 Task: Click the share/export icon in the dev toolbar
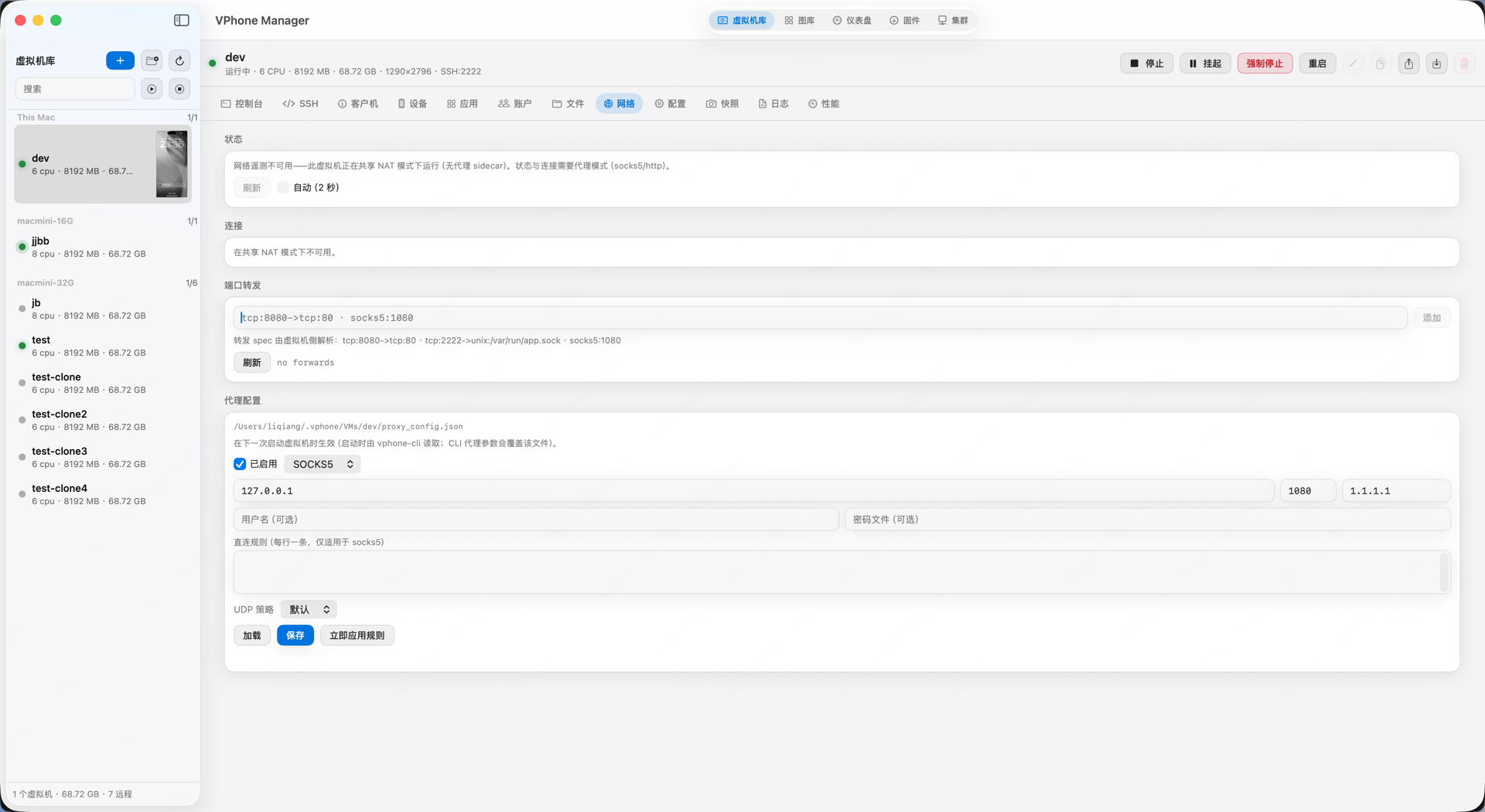coord(1408,63)
